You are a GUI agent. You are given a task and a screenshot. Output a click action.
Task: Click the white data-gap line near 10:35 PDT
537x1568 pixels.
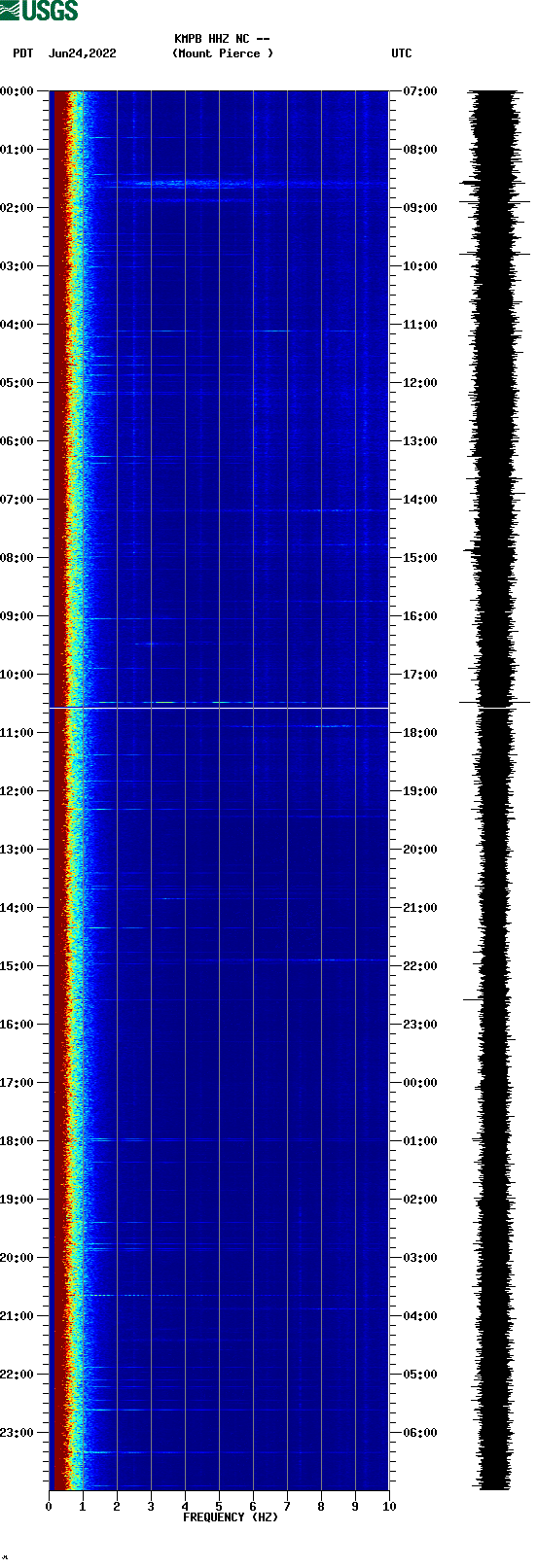pyautogui.click(x=219, y=709)
